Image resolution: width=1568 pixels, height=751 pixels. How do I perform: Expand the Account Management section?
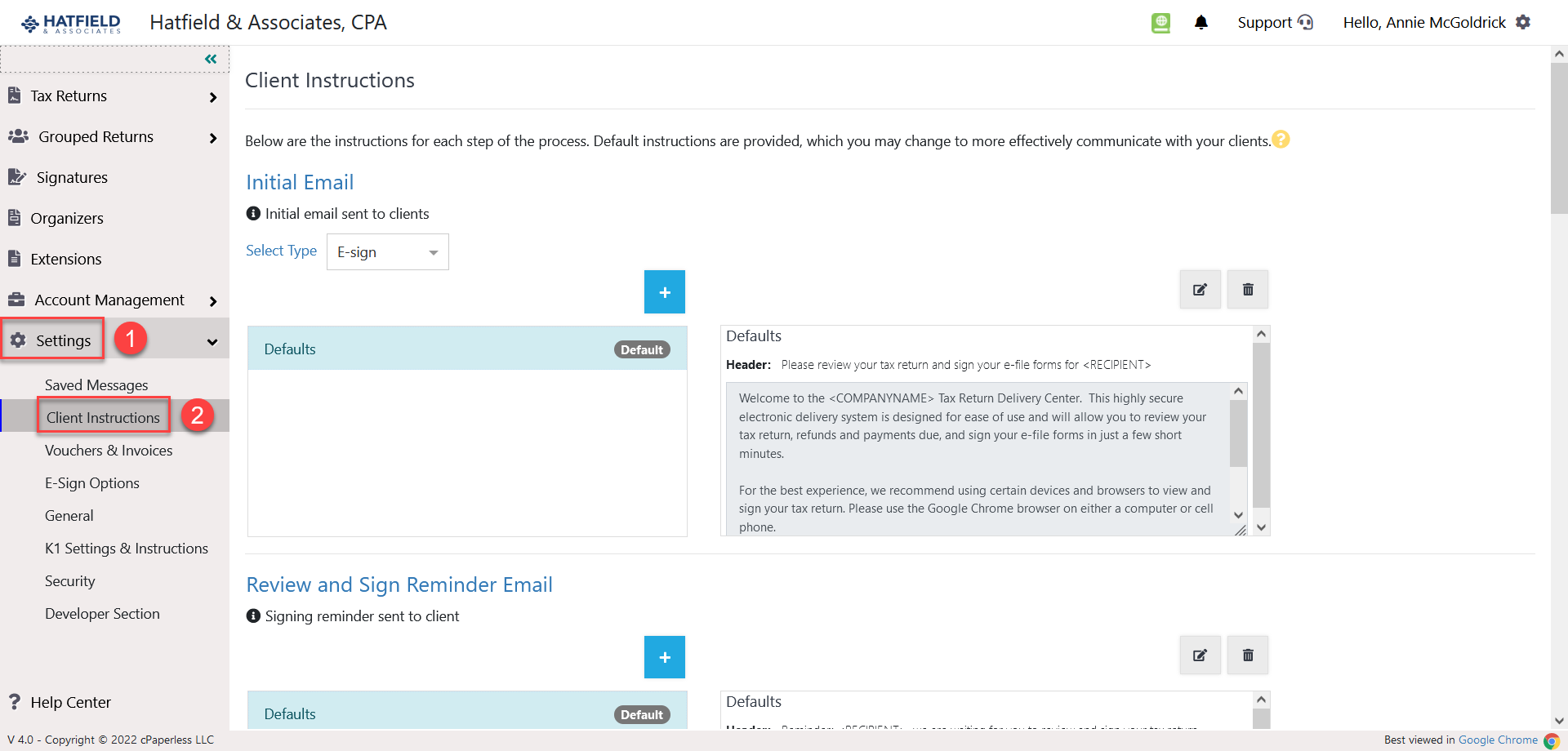click(x=213, y=300)
